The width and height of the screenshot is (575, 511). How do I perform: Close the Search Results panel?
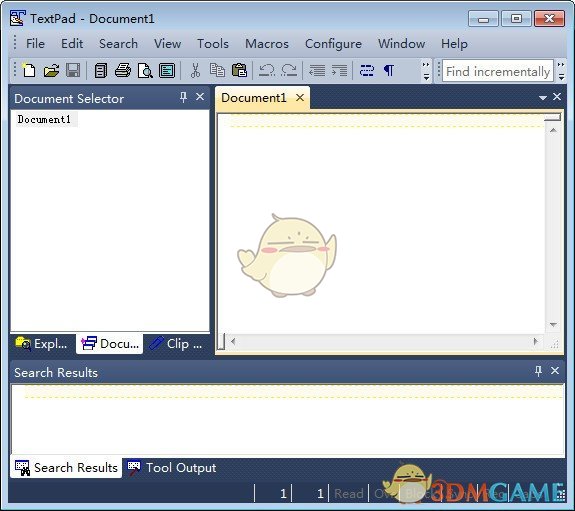555,371
